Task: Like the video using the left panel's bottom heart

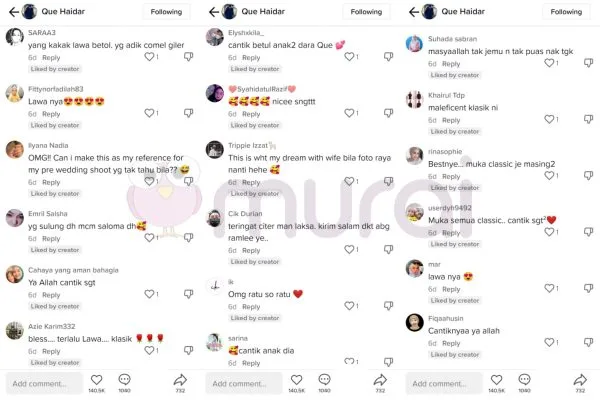Action: click(x=96, y=380)
